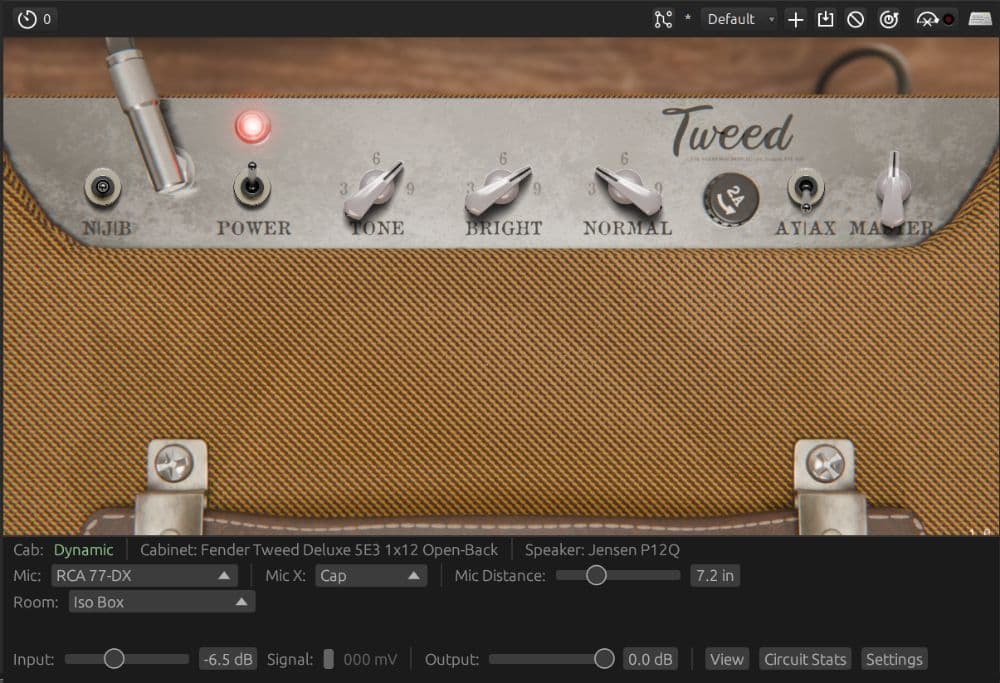Open the routing graph icon
This screenshot has height=683, width=1000.
point(663,19)
